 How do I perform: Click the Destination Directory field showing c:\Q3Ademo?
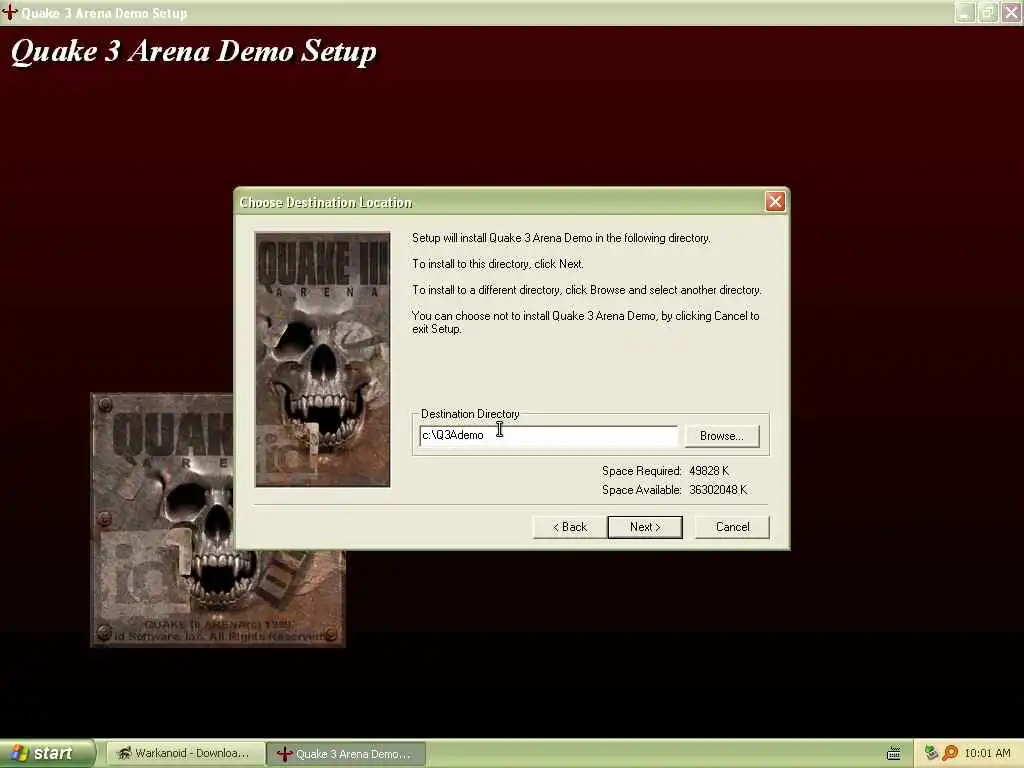coord(549,436)
